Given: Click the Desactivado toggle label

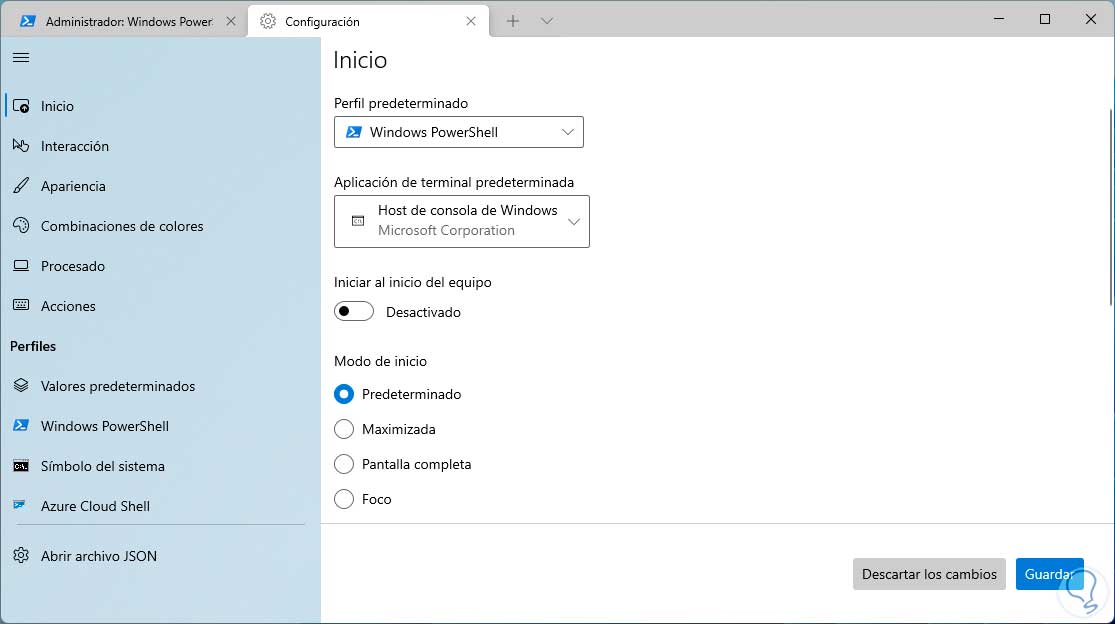Looking at the screenshot, I should 423,312.
